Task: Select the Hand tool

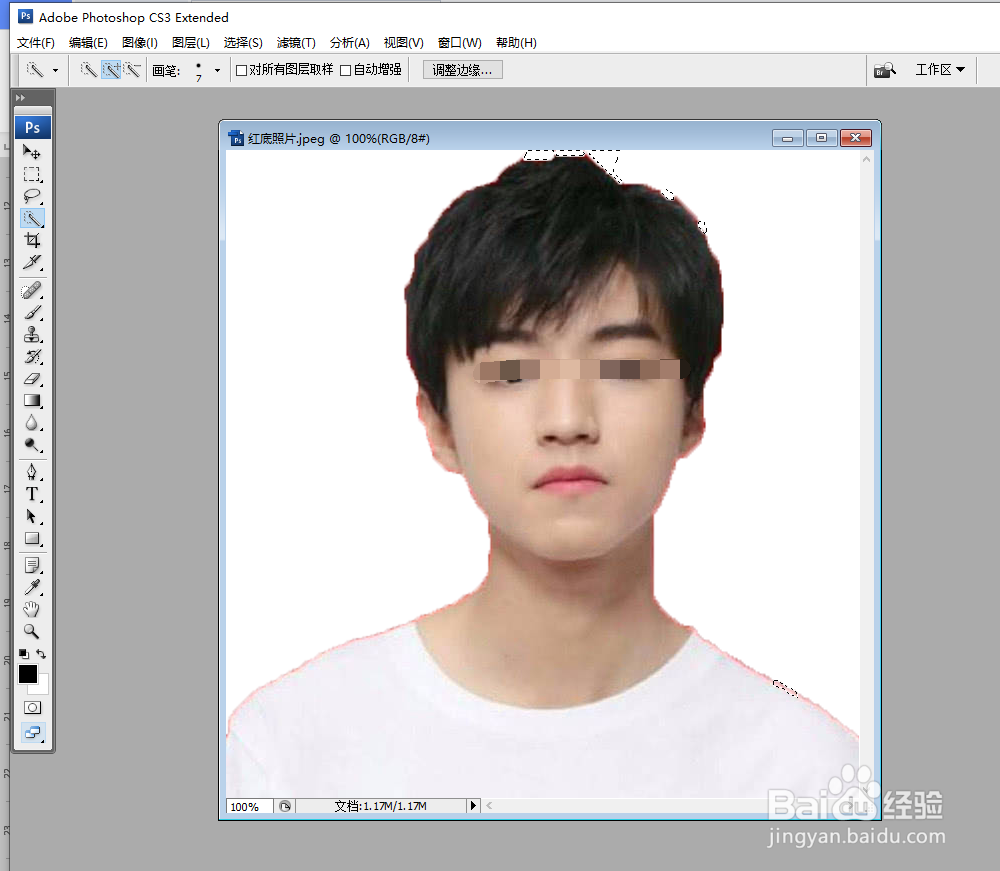Action: (32, 610)
